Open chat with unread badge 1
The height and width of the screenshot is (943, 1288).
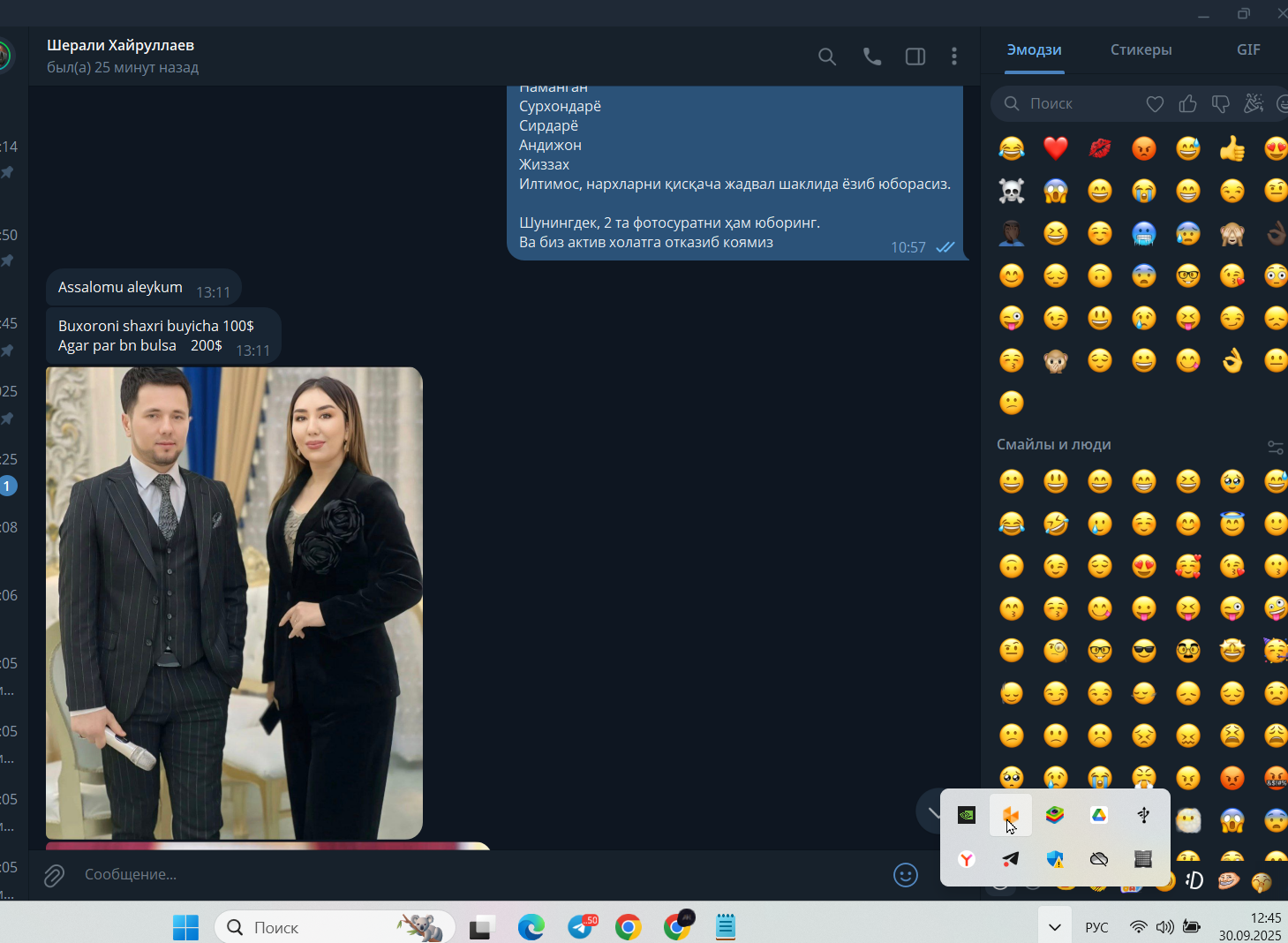(8, 486)
